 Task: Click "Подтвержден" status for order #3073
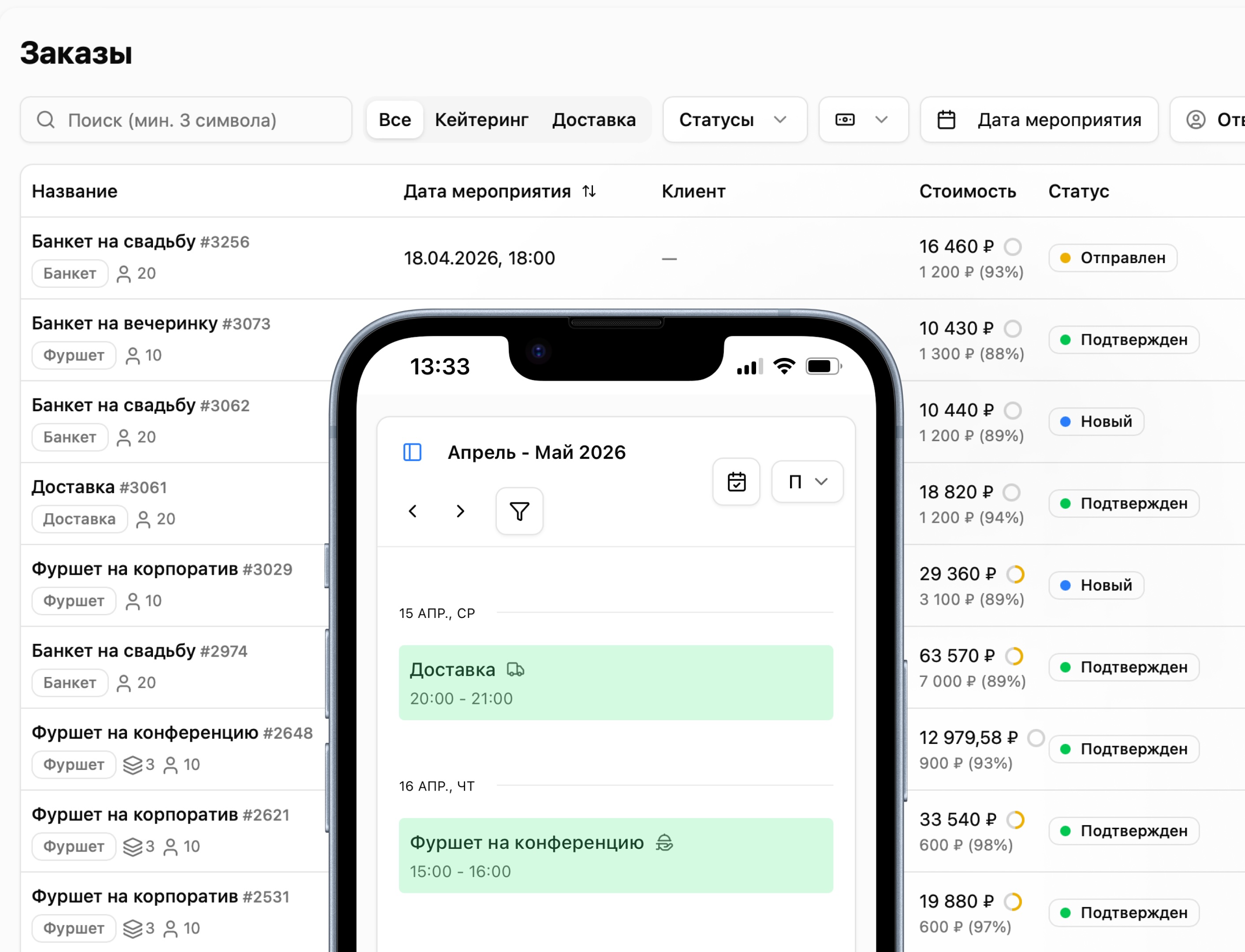(1124, 340)
